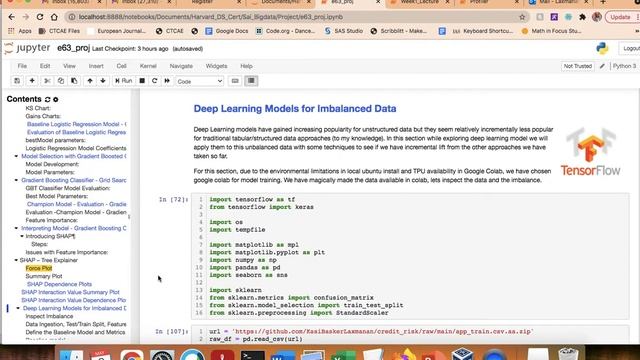
Task: Switch to the Week1_Lecture browser tab
Action: [x=420, y=2]
